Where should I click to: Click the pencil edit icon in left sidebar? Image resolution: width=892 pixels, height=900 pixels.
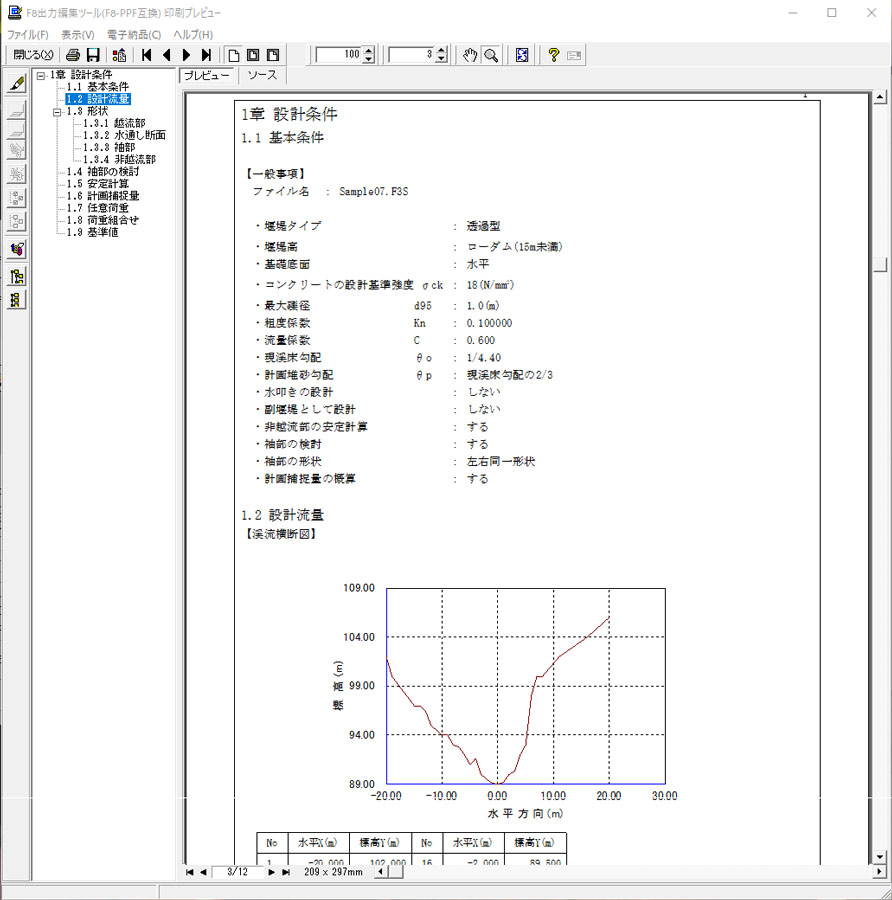(16, 84)
